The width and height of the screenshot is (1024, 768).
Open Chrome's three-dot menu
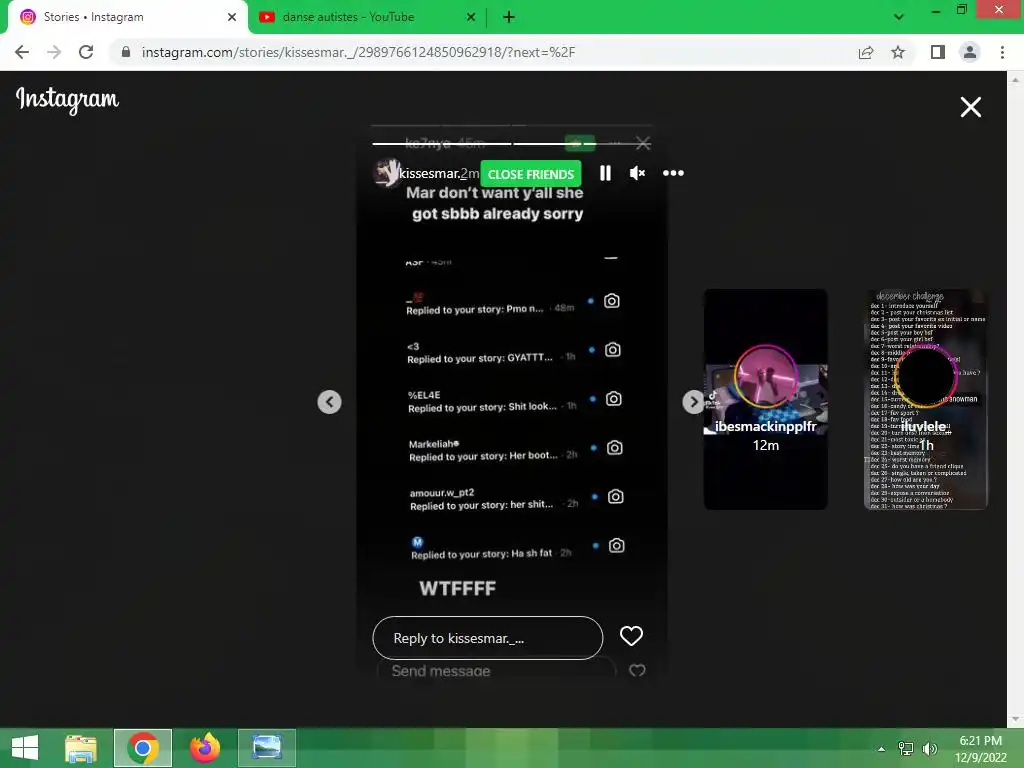pos(1002,52)
